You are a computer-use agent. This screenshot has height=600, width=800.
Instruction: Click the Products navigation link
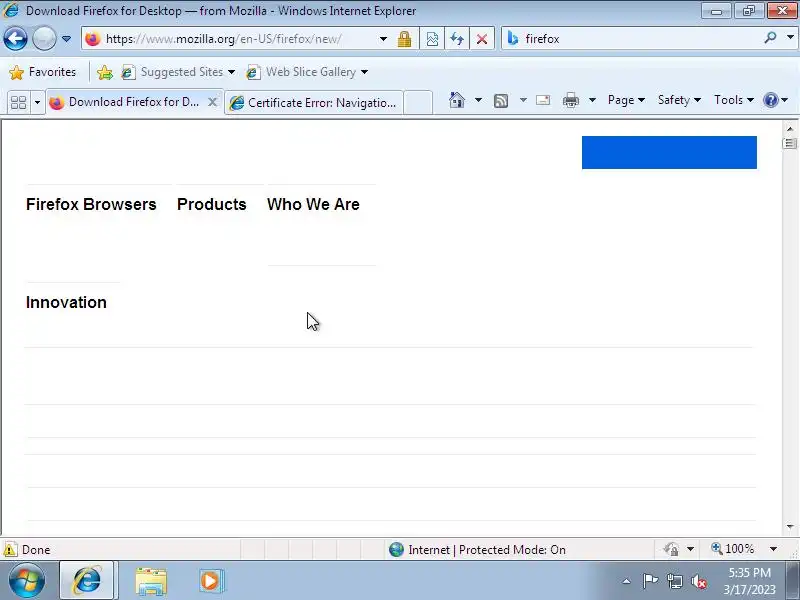(x=212, y=204)
